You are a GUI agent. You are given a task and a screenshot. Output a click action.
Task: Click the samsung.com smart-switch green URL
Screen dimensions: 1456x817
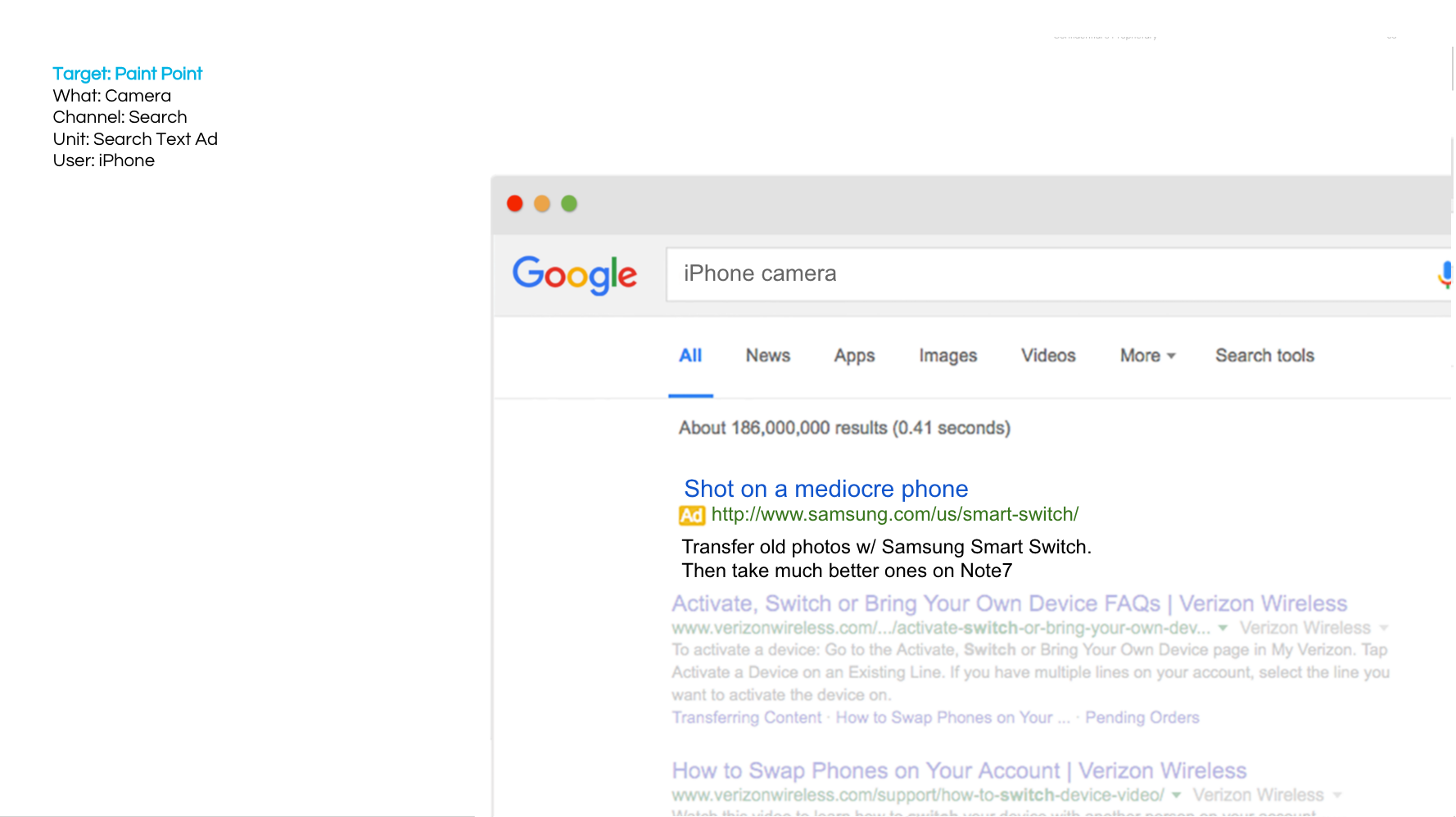point(894,515)
